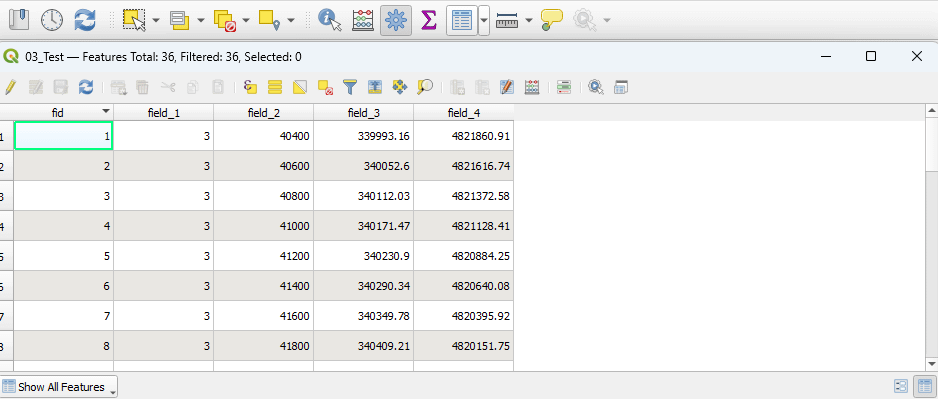Activate Select Features by Value tool
Screen dimensions: 938x399
(x=179, y=20)
